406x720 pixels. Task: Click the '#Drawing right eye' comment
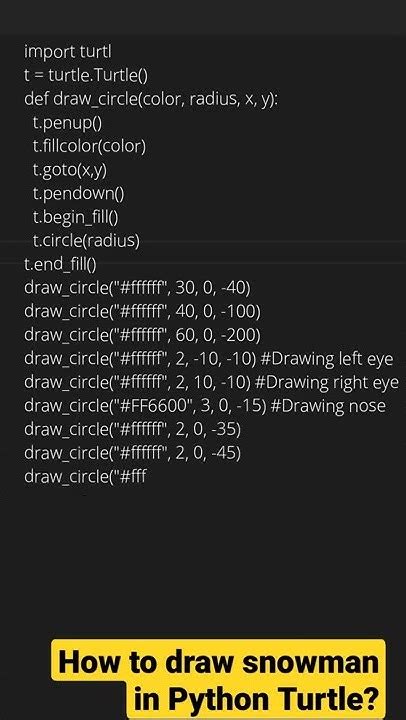coord(329,382)
